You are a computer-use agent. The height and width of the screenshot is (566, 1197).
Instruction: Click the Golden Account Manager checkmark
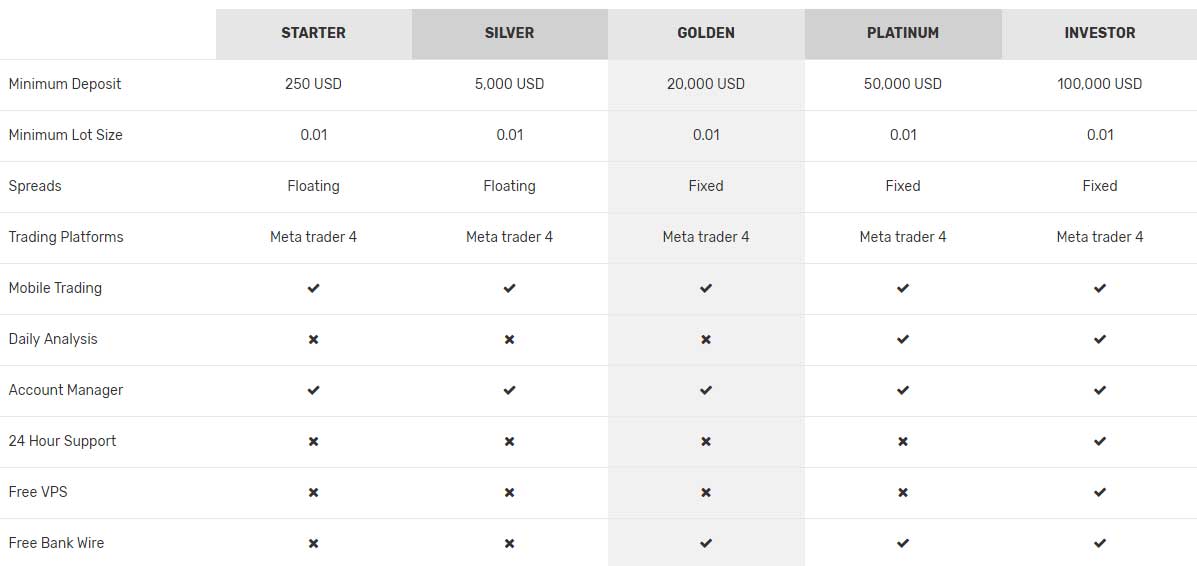[706, 390]
